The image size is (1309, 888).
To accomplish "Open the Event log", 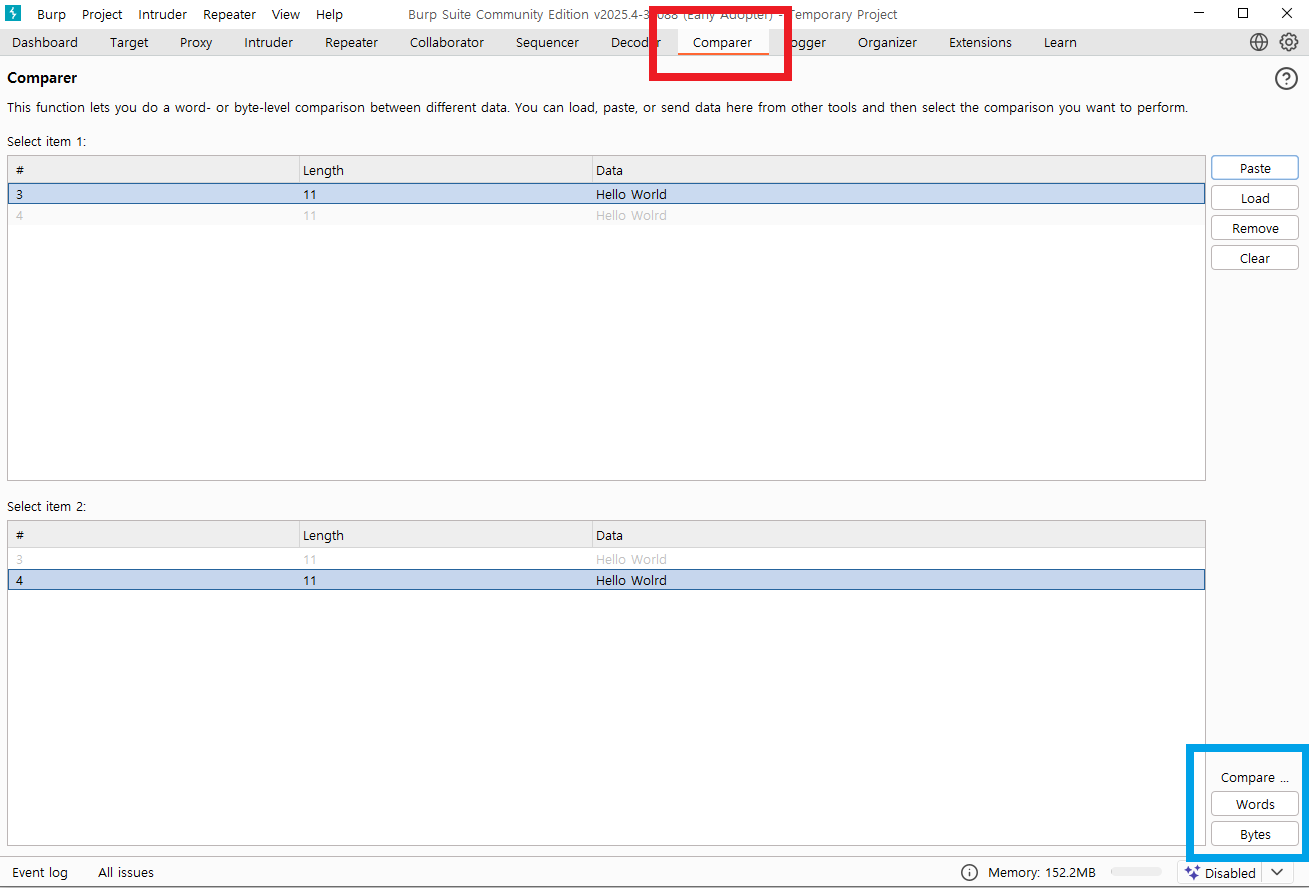I will (40, 872).
